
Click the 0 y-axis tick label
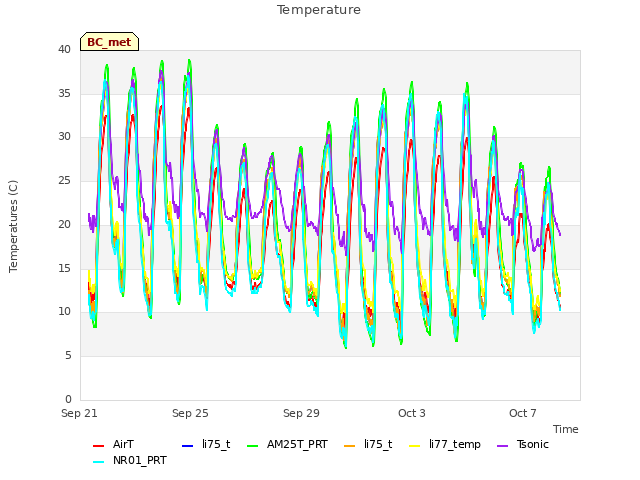[x=68, y=399]
